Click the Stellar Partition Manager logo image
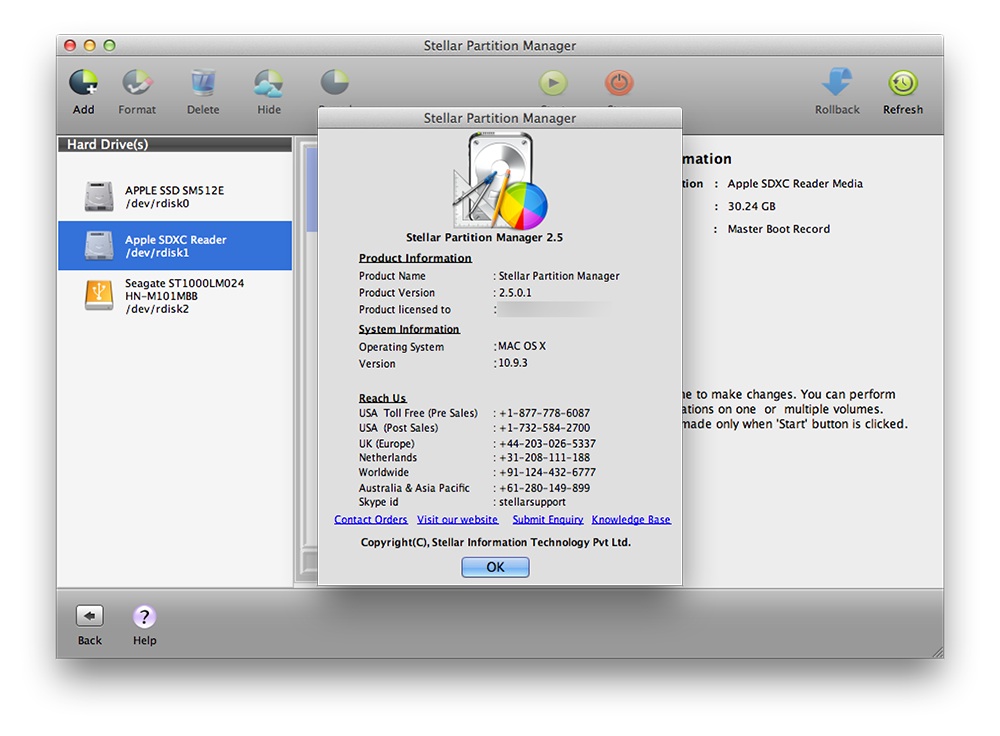The image size is (1000, 736). pos(500,181)
